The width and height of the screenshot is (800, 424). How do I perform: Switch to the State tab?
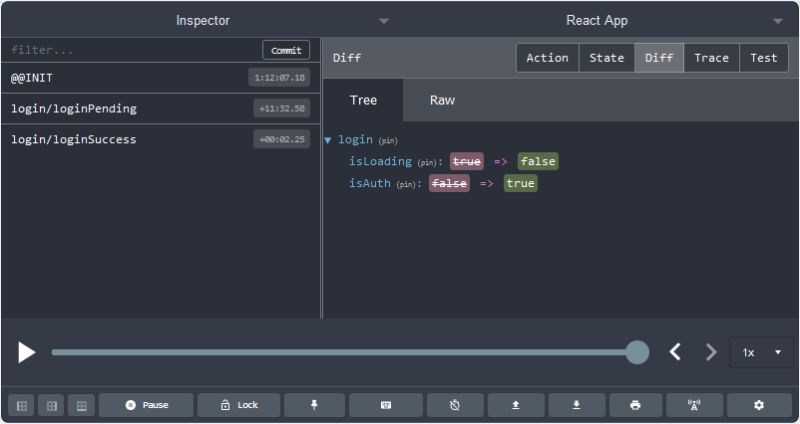(607, 58)
